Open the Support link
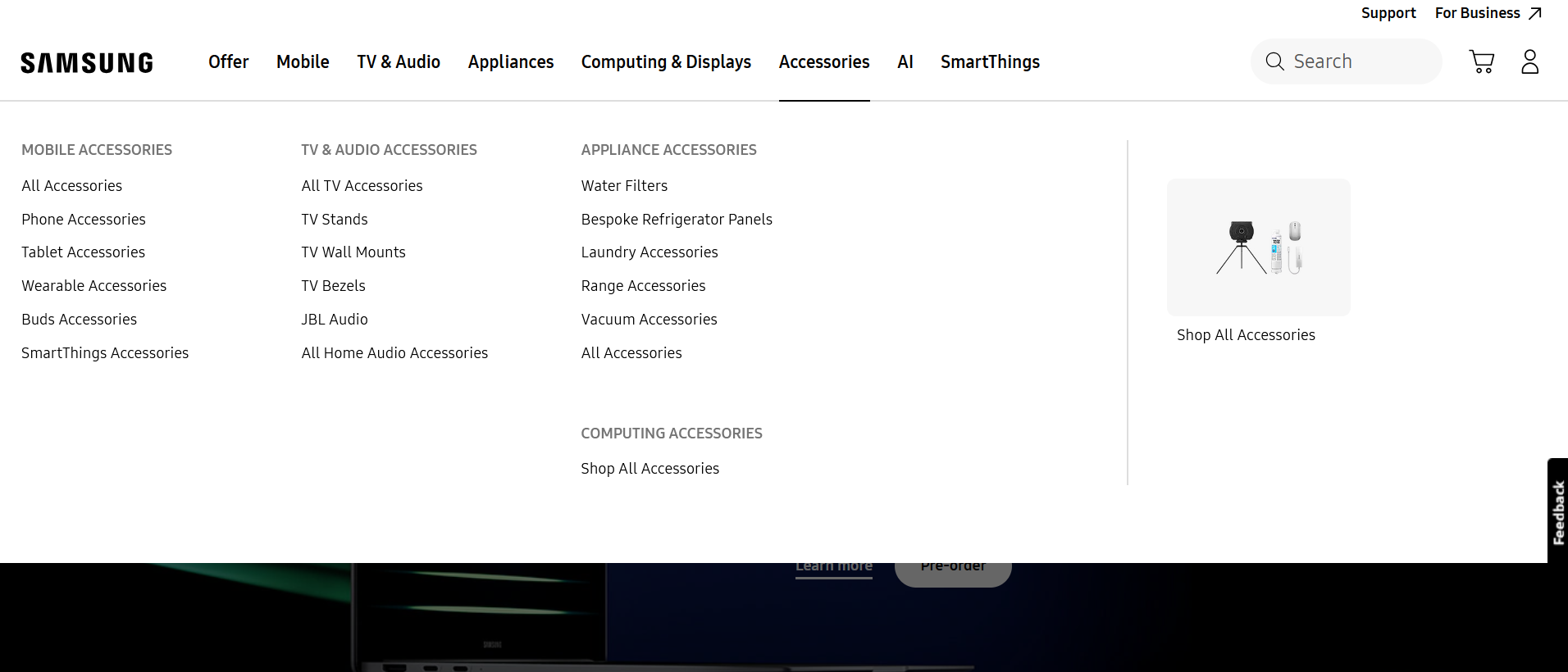The height and width of the screenshot is (672, 1568). coord(1388,13)
